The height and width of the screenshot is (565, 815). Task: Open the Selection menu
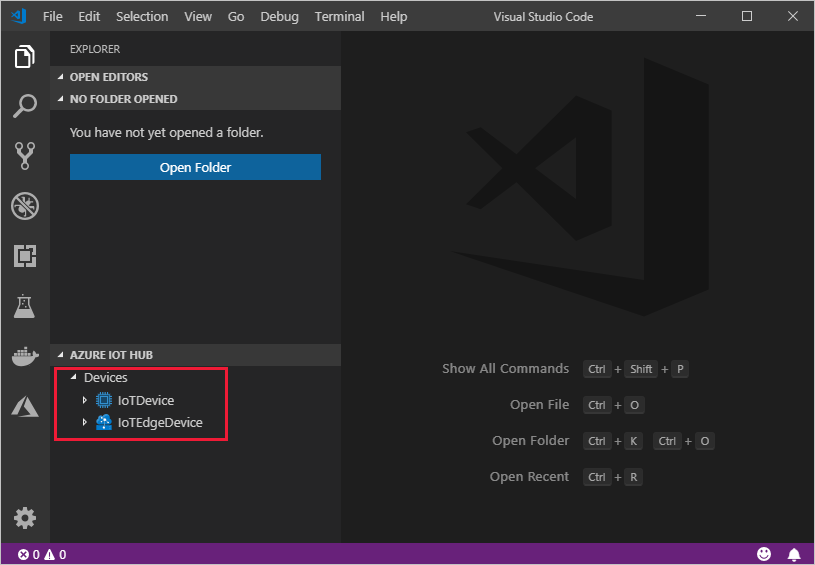142,17
